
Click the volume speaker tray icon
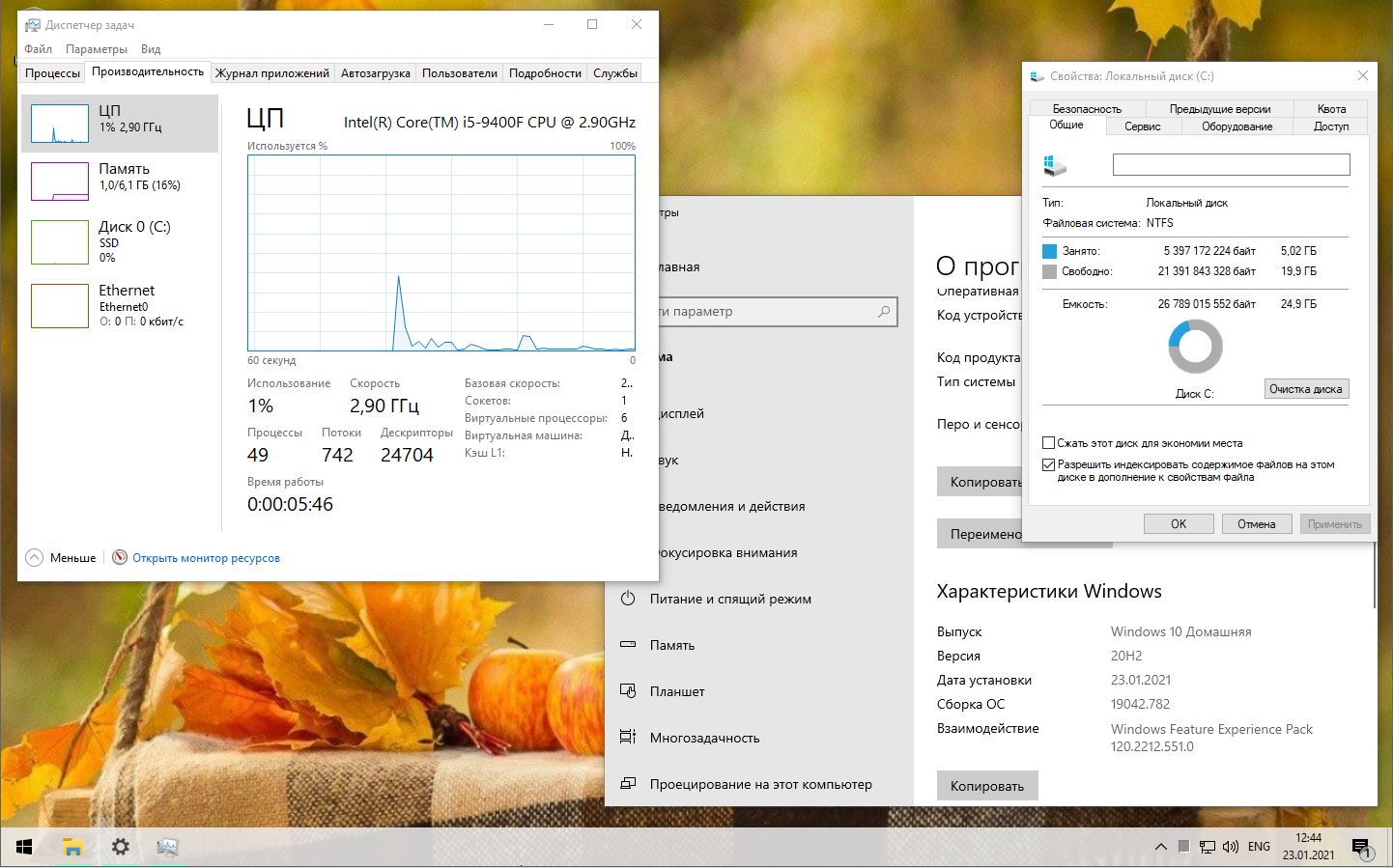[x=1231, y=847]
